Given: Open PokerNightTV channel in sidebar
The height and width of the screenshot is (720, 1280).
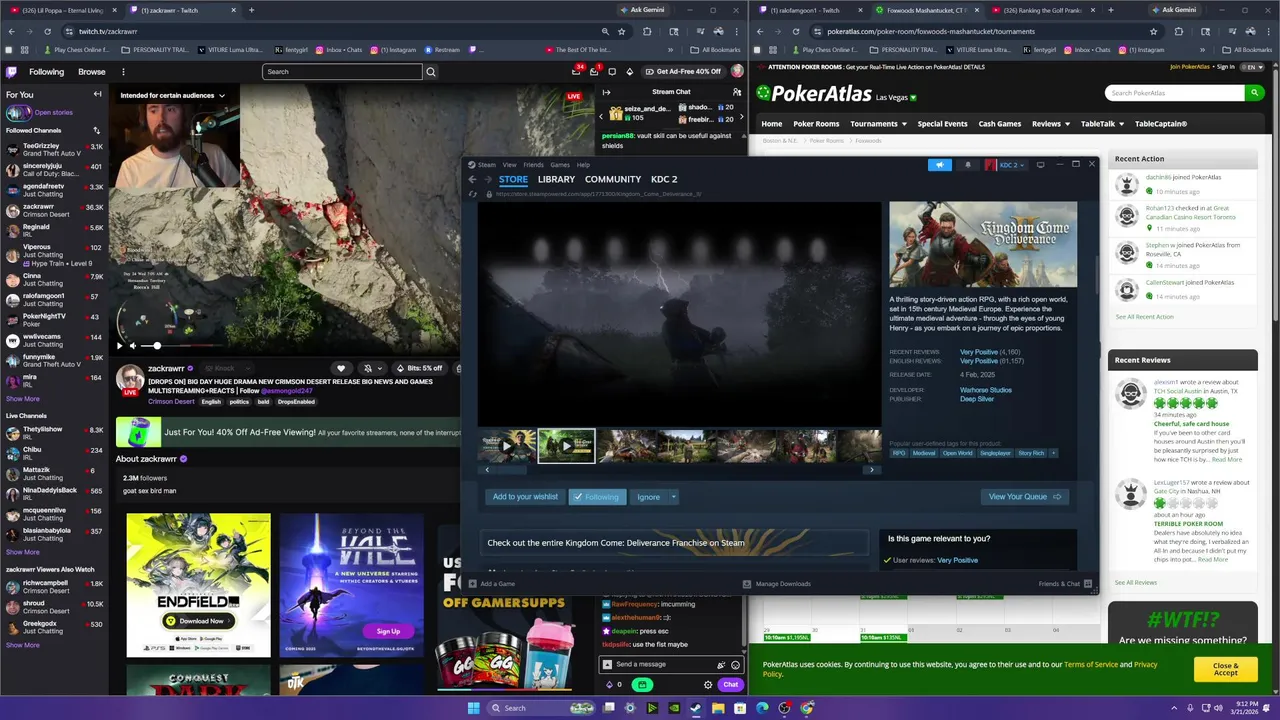Looking at the screenshot, I should 55,320.
